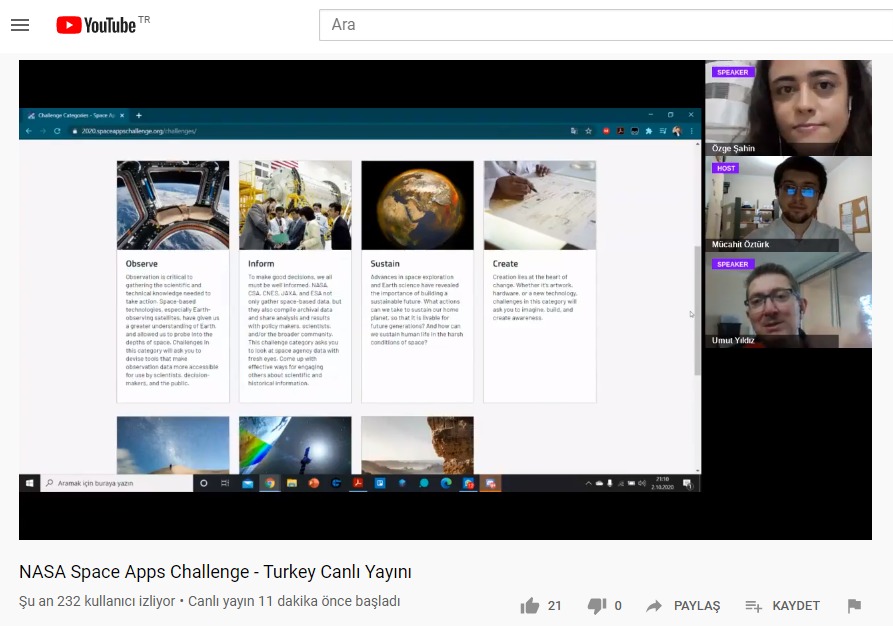Viewport: 893px width, 626px height.
Task: Open Adobe Acrobat on the taskbar
Action: (x=358, y=483)
